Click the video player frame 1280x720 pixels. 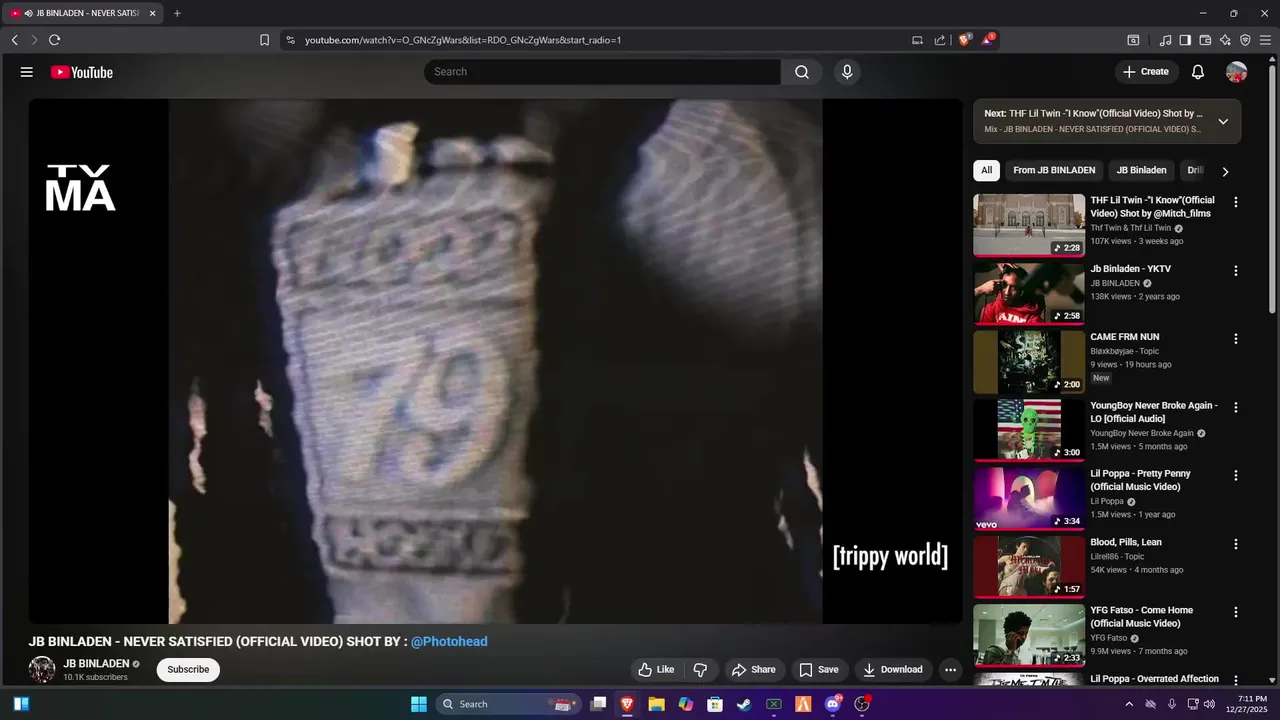[495, 361]
